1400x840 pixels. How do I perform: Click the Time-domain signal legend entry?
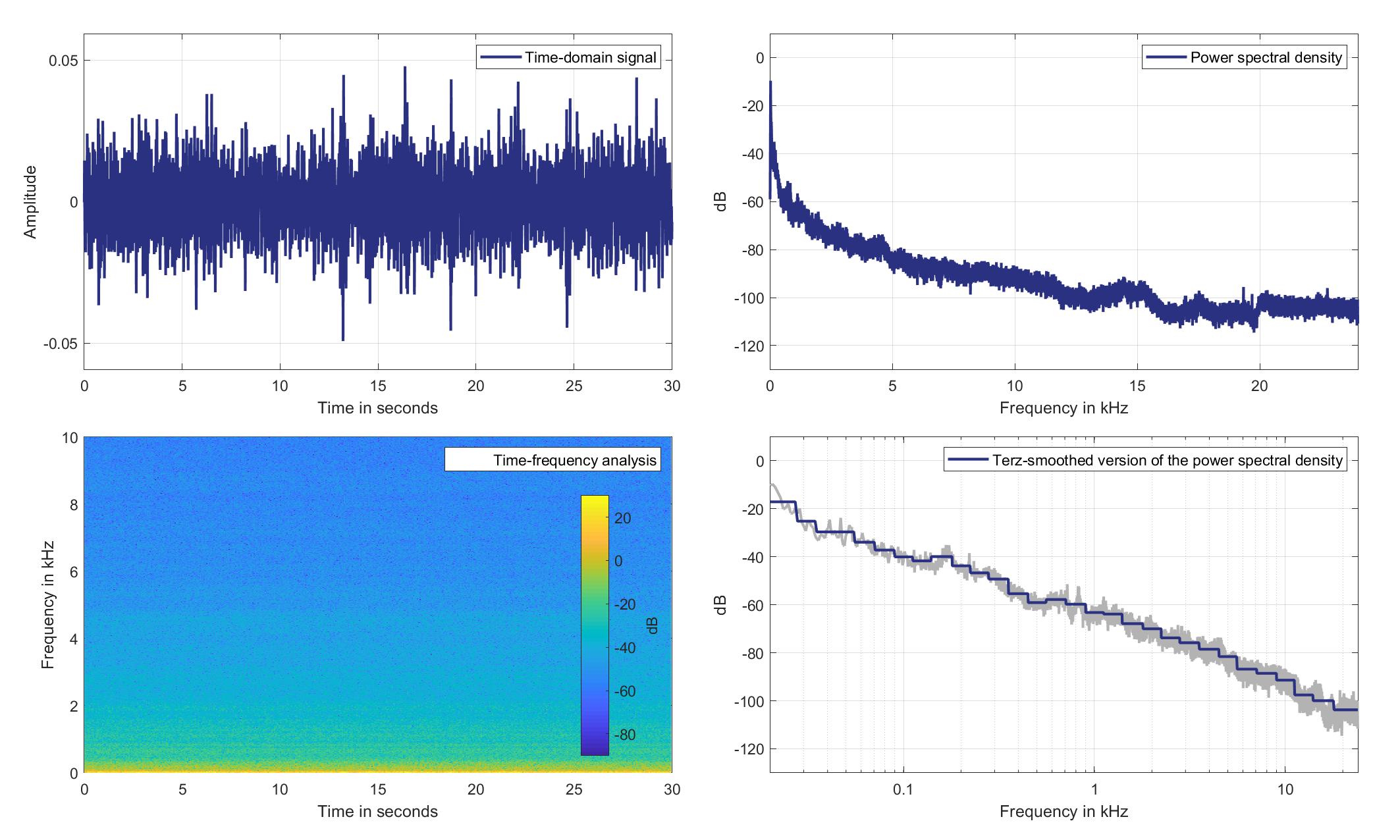pos(590,57)
